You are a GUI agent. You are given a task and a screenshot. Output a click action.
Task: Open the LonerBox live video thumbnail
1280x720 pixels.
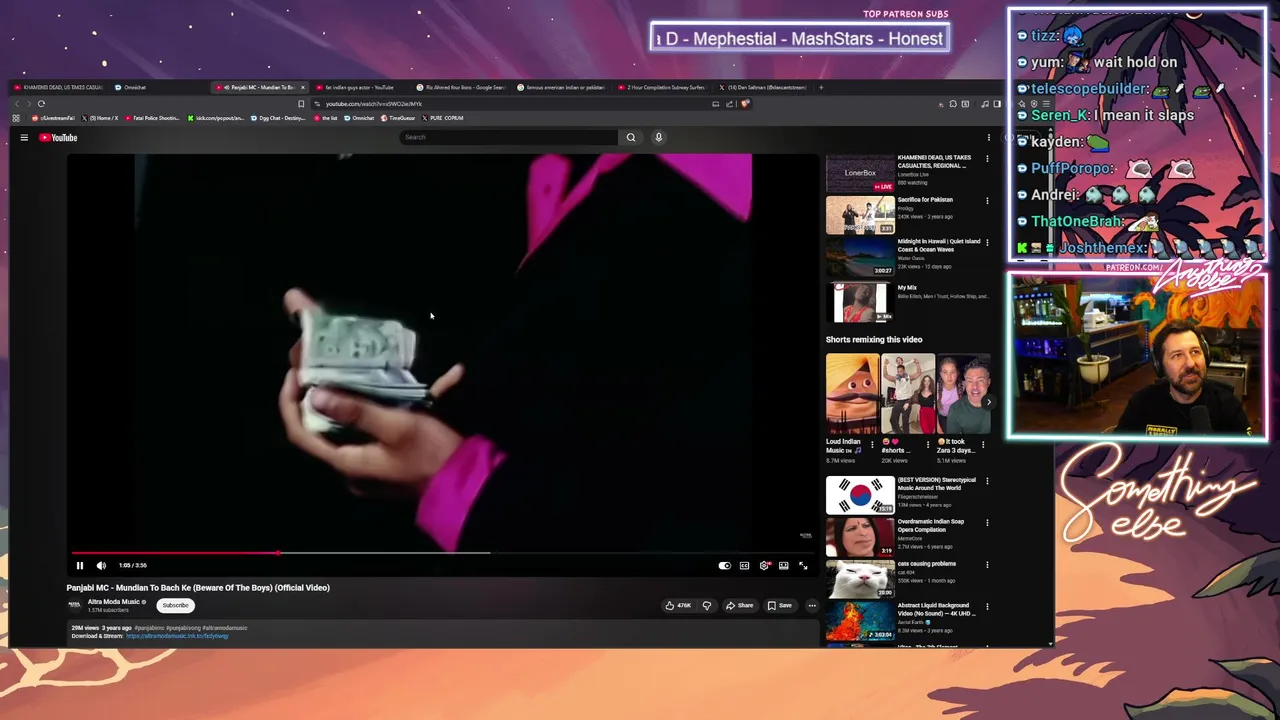pyautogui.click(x=860, y=172)
